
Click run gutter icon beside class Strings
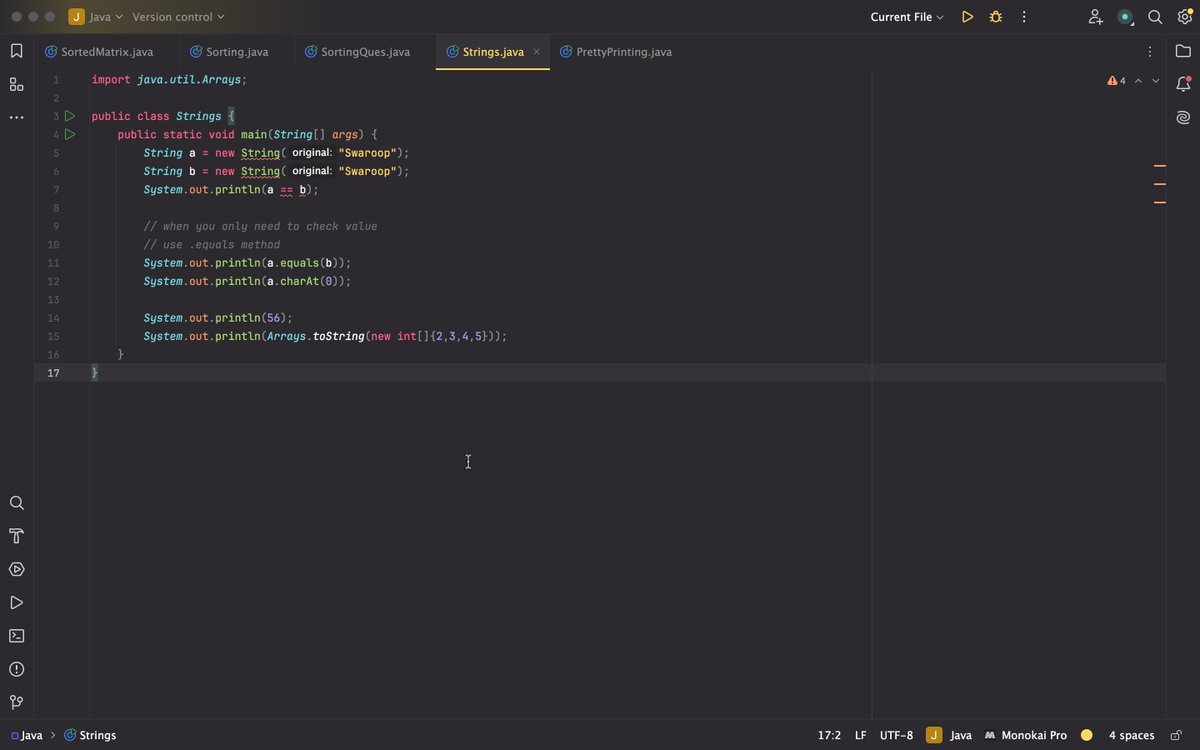pos(70,116)
